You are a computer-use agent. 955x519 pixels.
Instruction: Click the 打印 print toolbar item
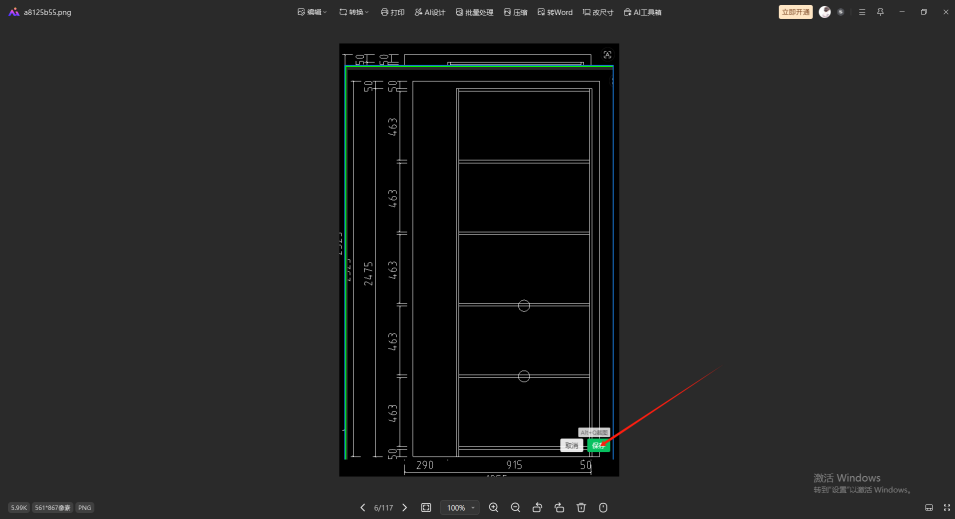click(x=392, y=12)
